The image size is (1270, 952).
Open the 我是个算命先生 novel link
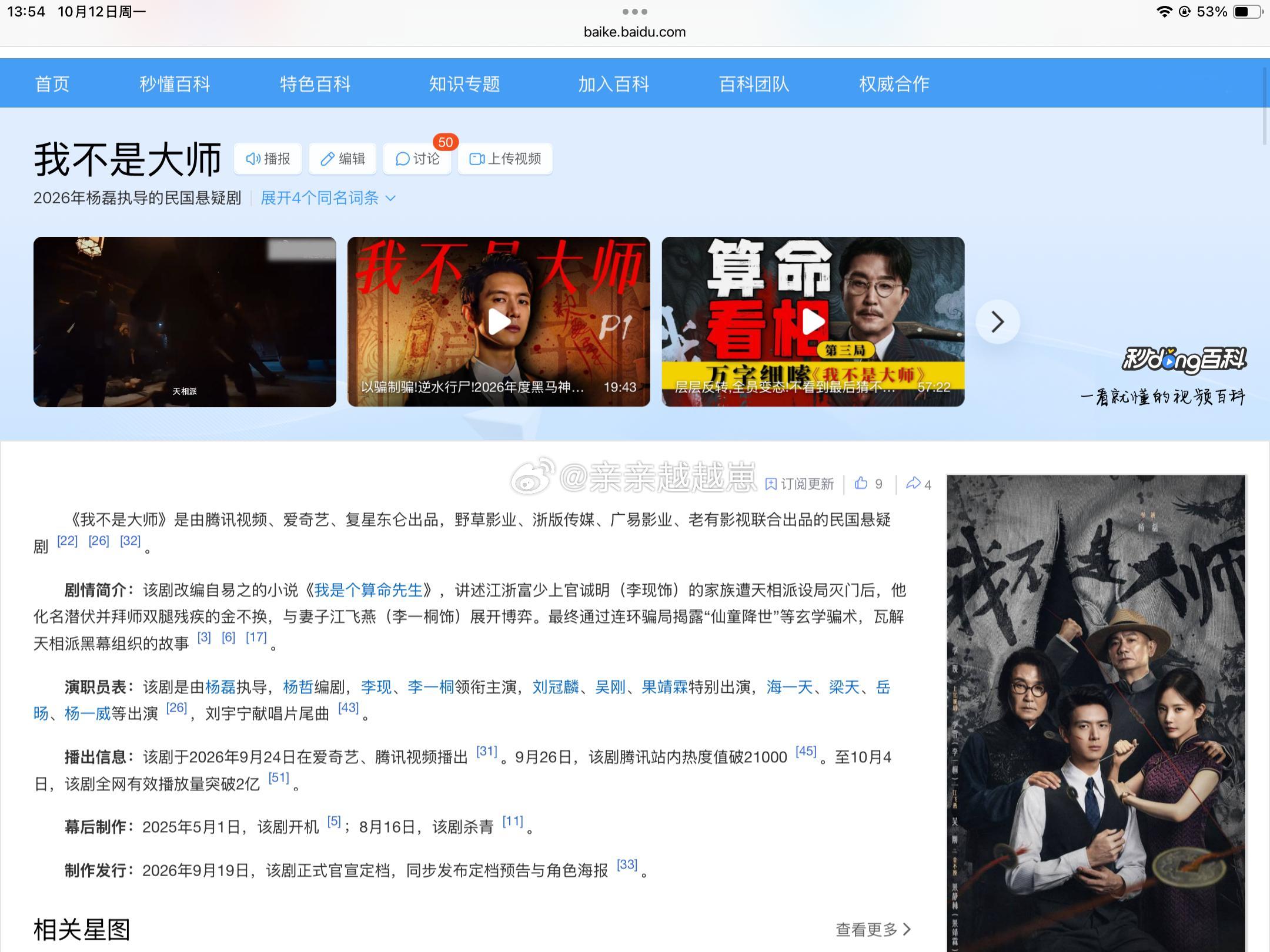point(369,589)
